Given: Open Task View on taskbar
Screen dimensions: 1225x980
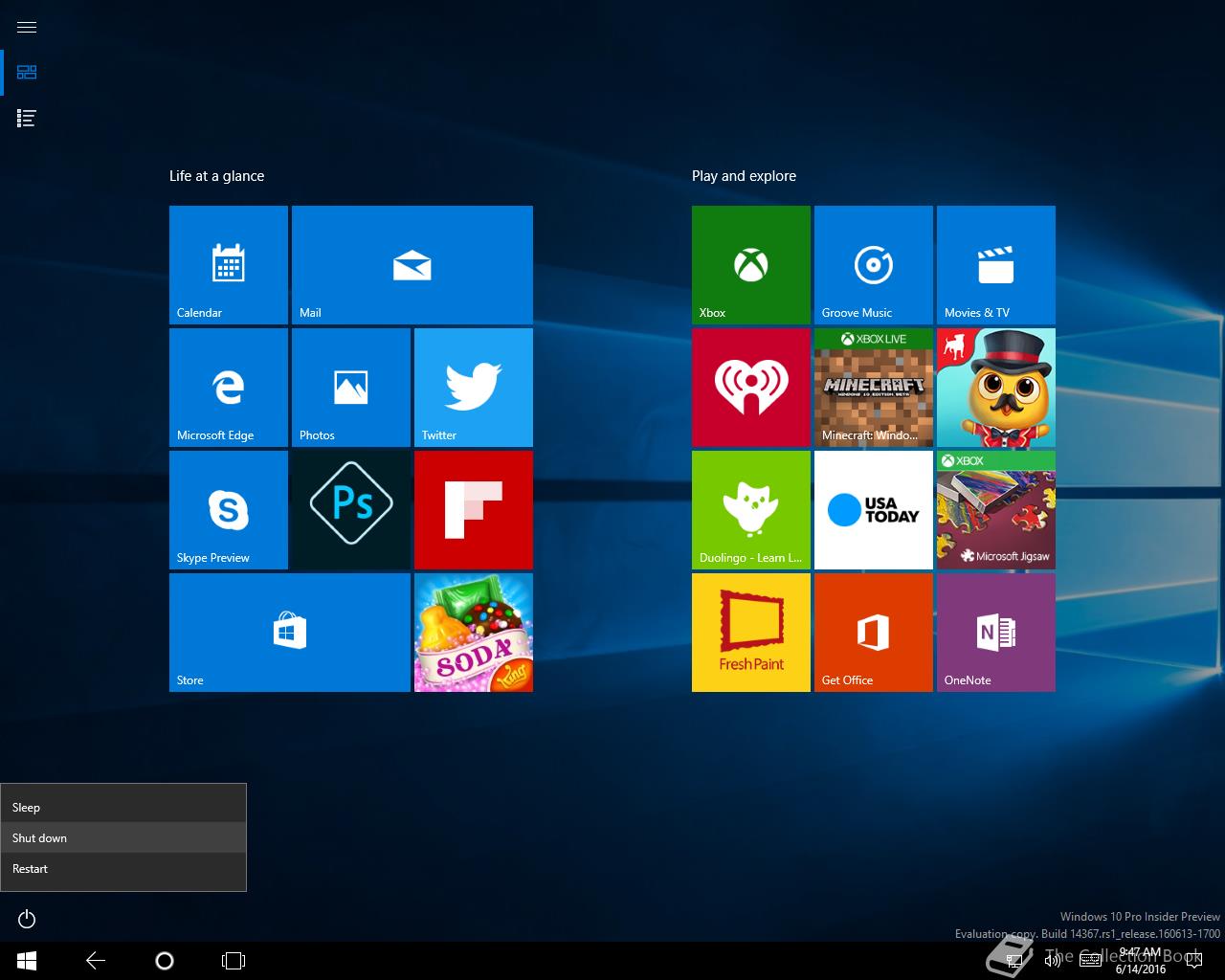Looking at the screenshot, I should 234,961.
